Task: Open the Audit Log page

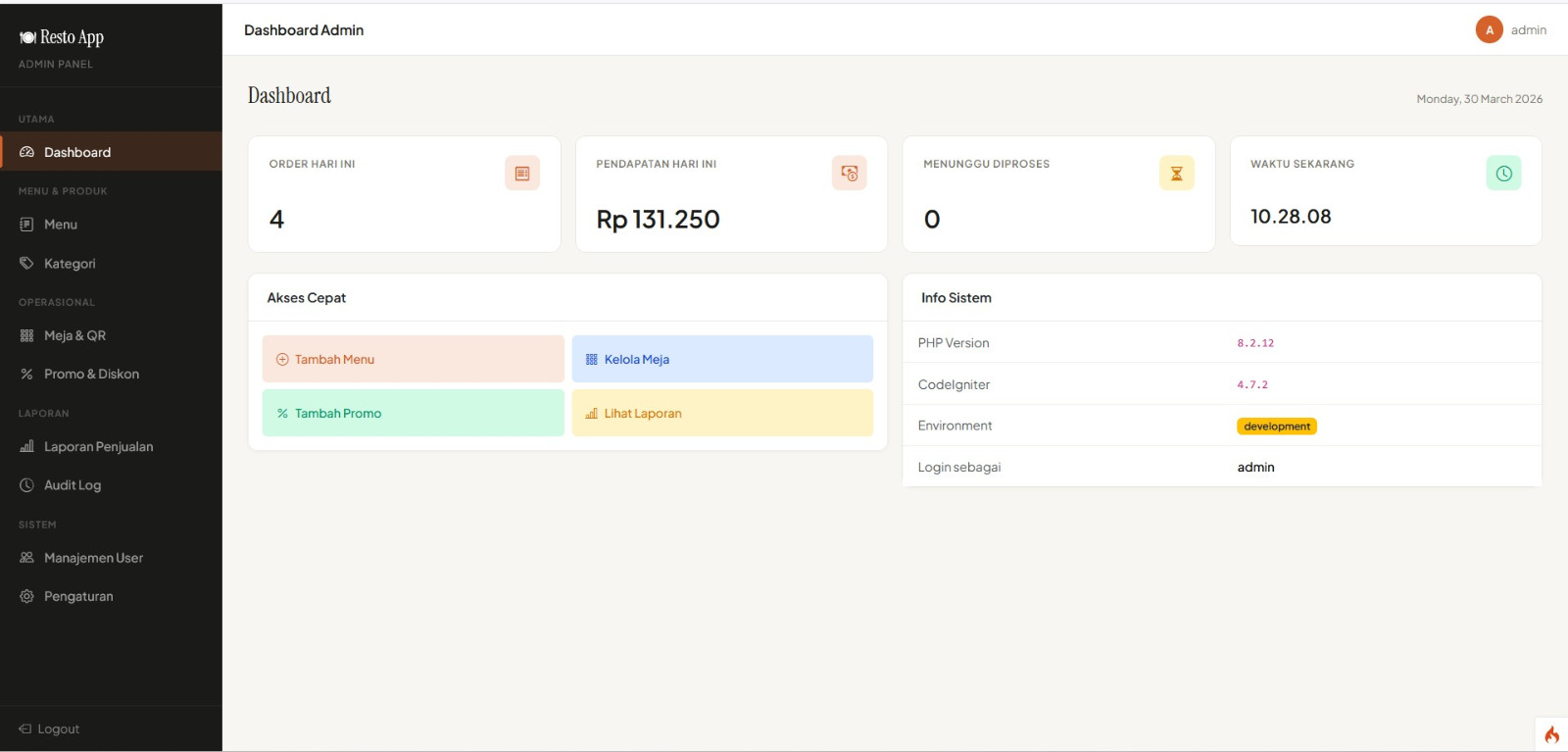Action: point(72,485)
